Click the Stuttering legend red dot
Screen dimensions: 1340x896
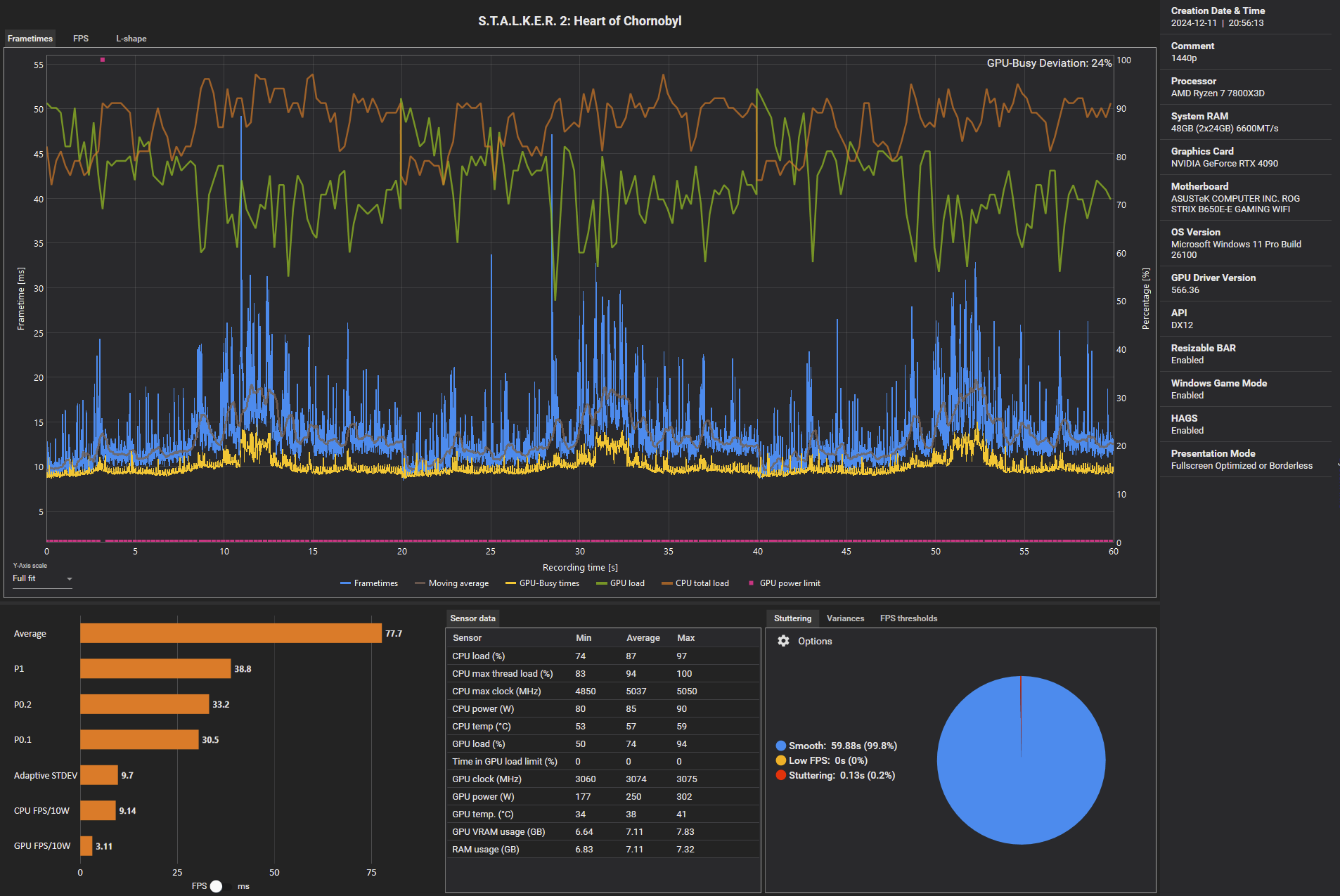pyautogui.click(x=781, y=775)
